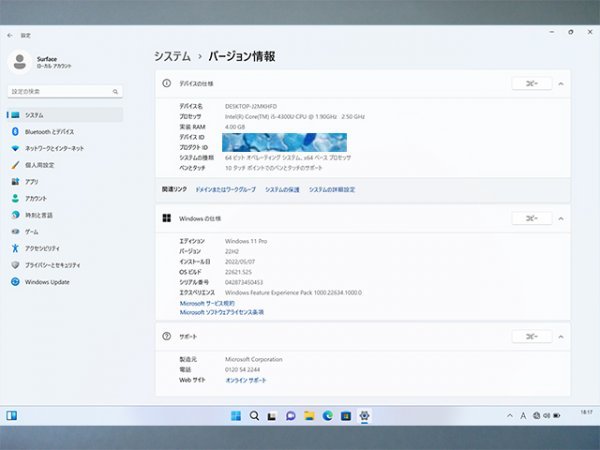Open システムの保護 link
Screen dimensions: 600x450
pyautogui.click(x=282, y=189)
